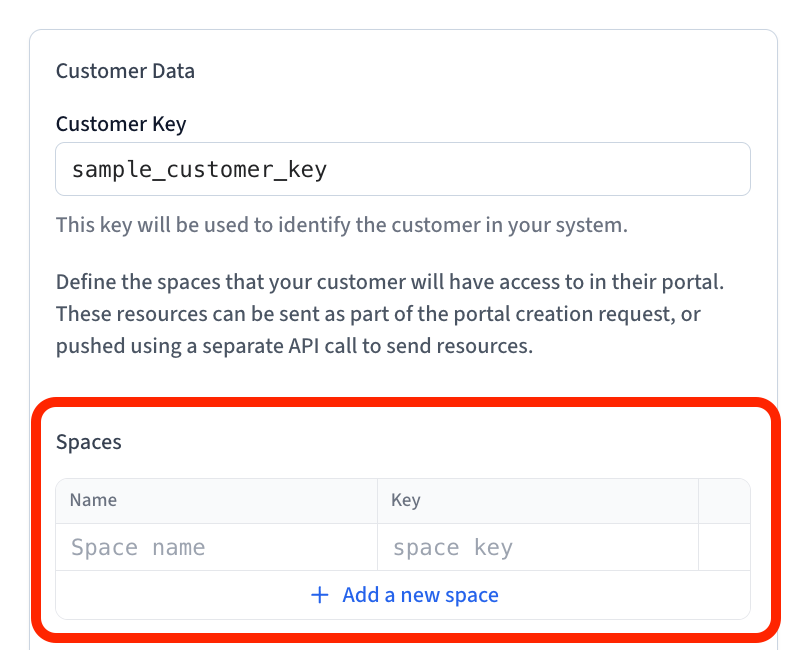Viewport: 806px width, 650px height.
Task: Click the empty actions cell after space key
Action: (x=723, y=547)
